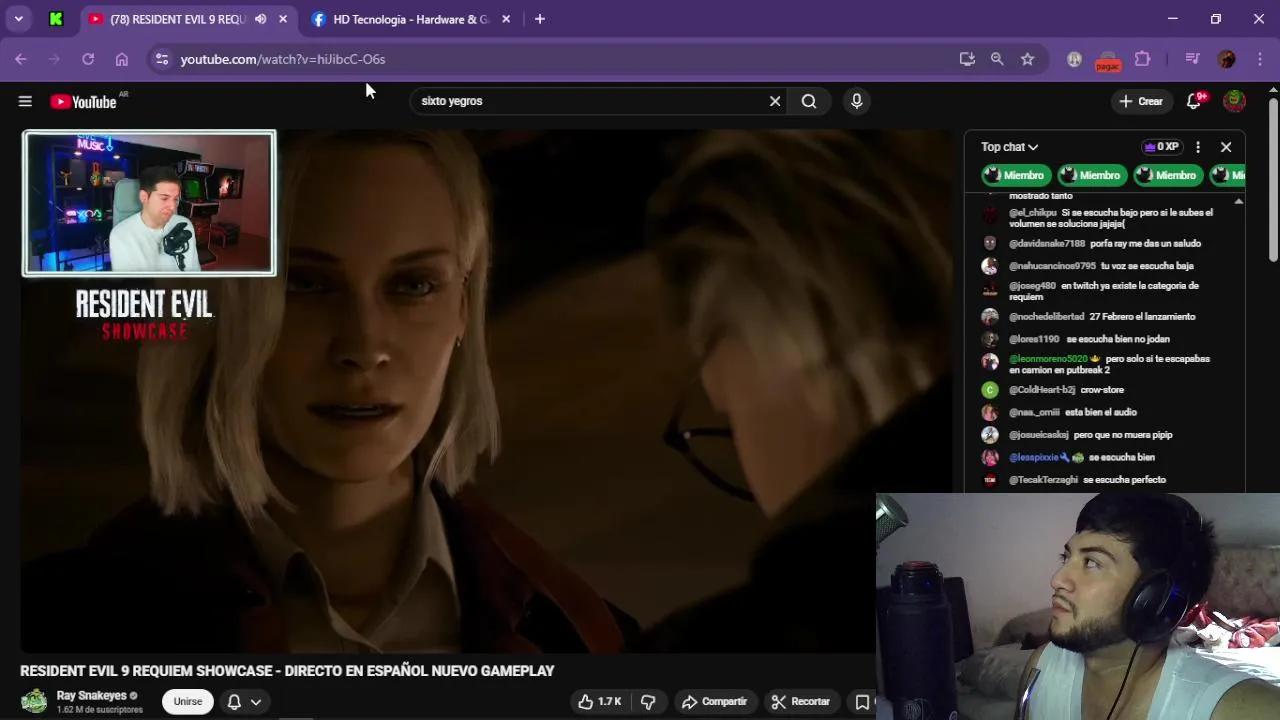The width and height of the screenshot is (1280, 720).
Task: Open the tab search dropdown arrow
Action: pos(18,19)
